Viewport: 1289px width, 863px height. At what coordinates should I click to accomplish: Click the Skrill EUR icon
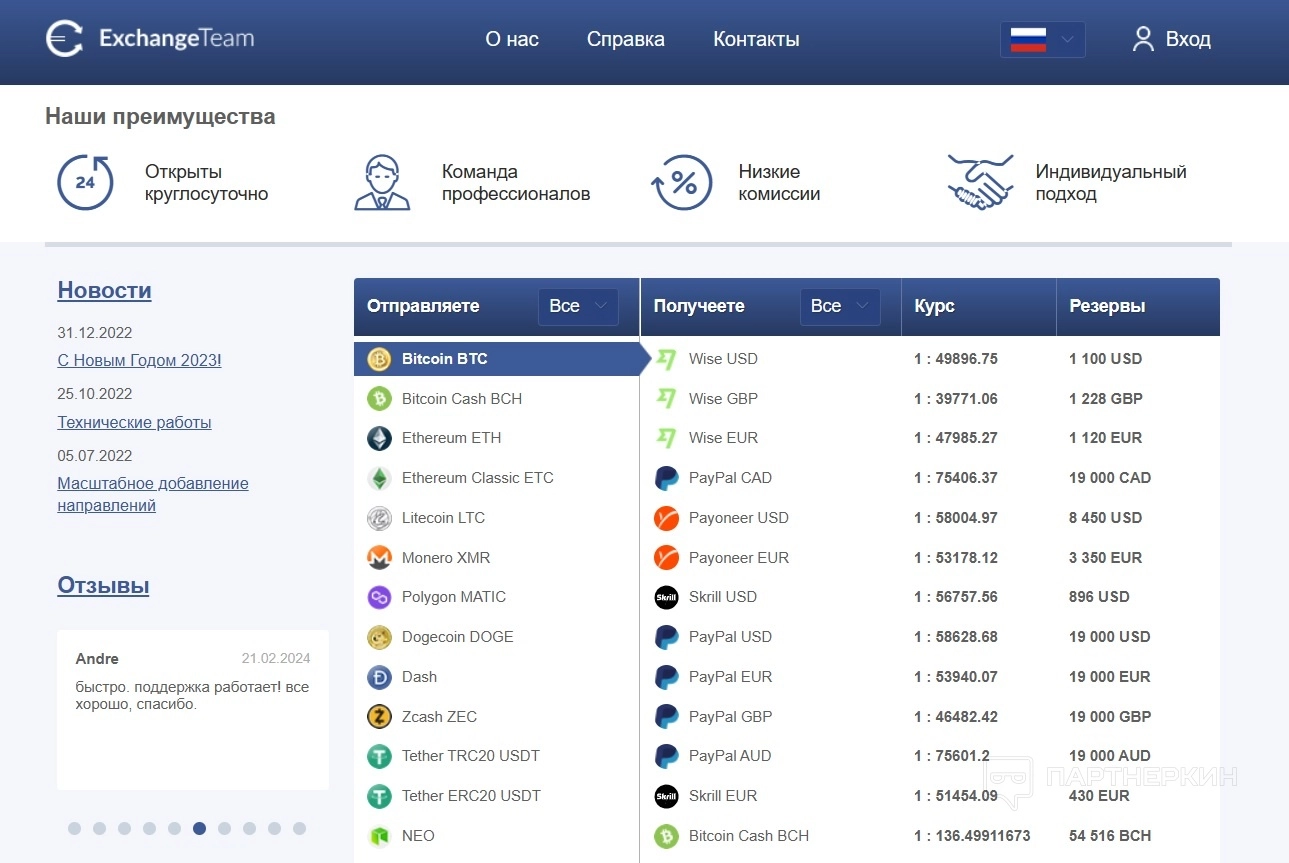click(x=666, y=796)
